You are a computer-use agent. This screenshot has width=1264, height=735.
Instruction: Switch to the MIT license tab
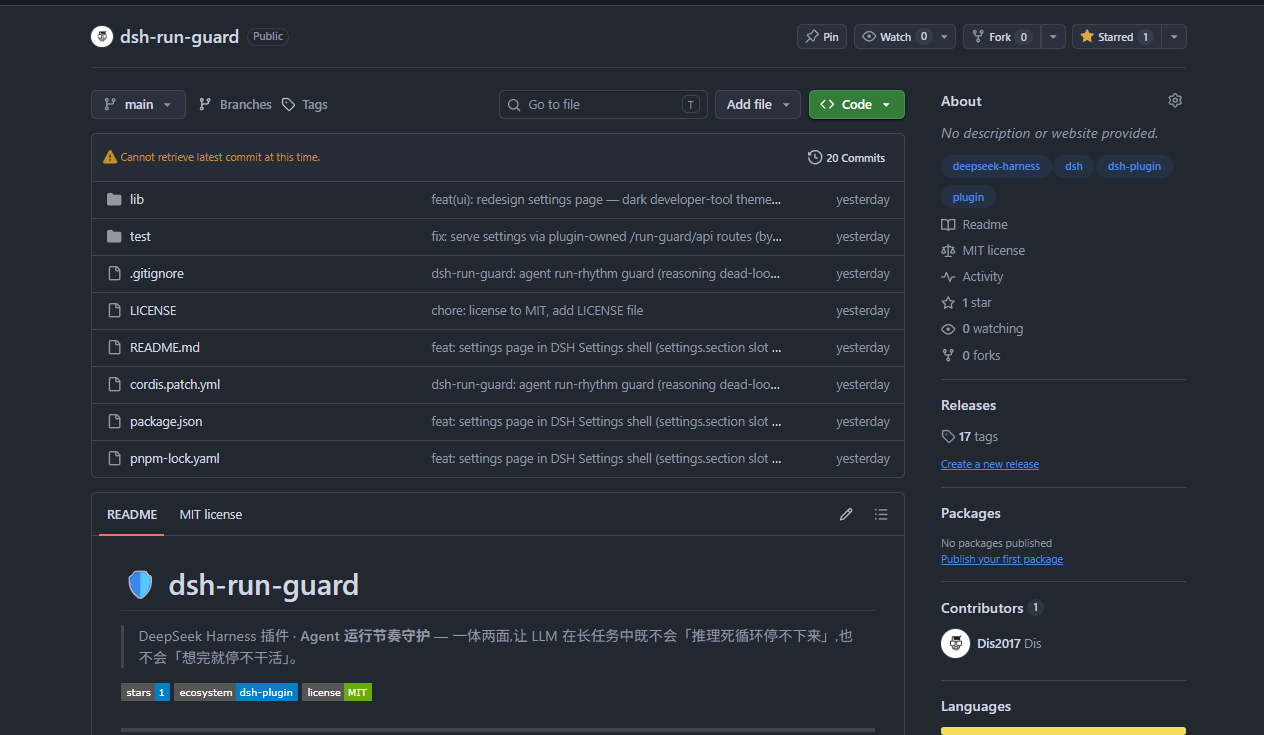click(x=211, y=514)
